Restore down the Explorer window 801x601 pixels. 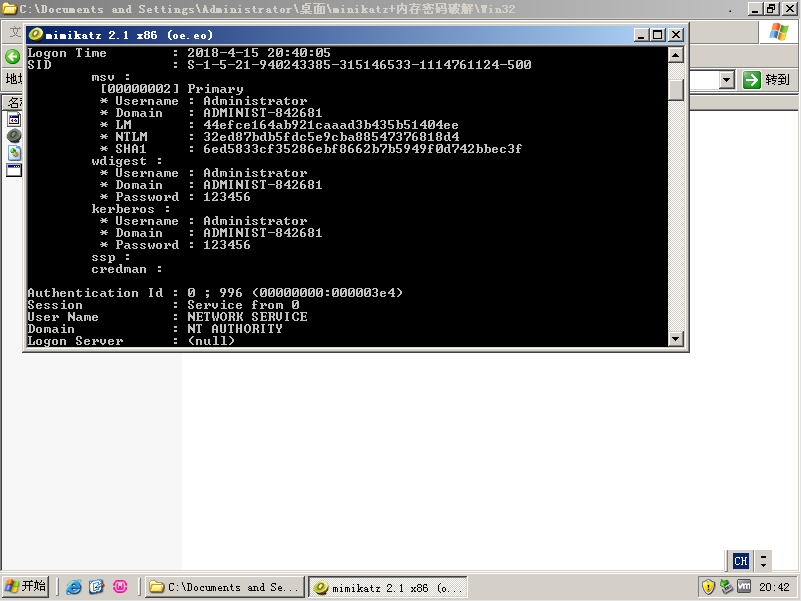772,9
